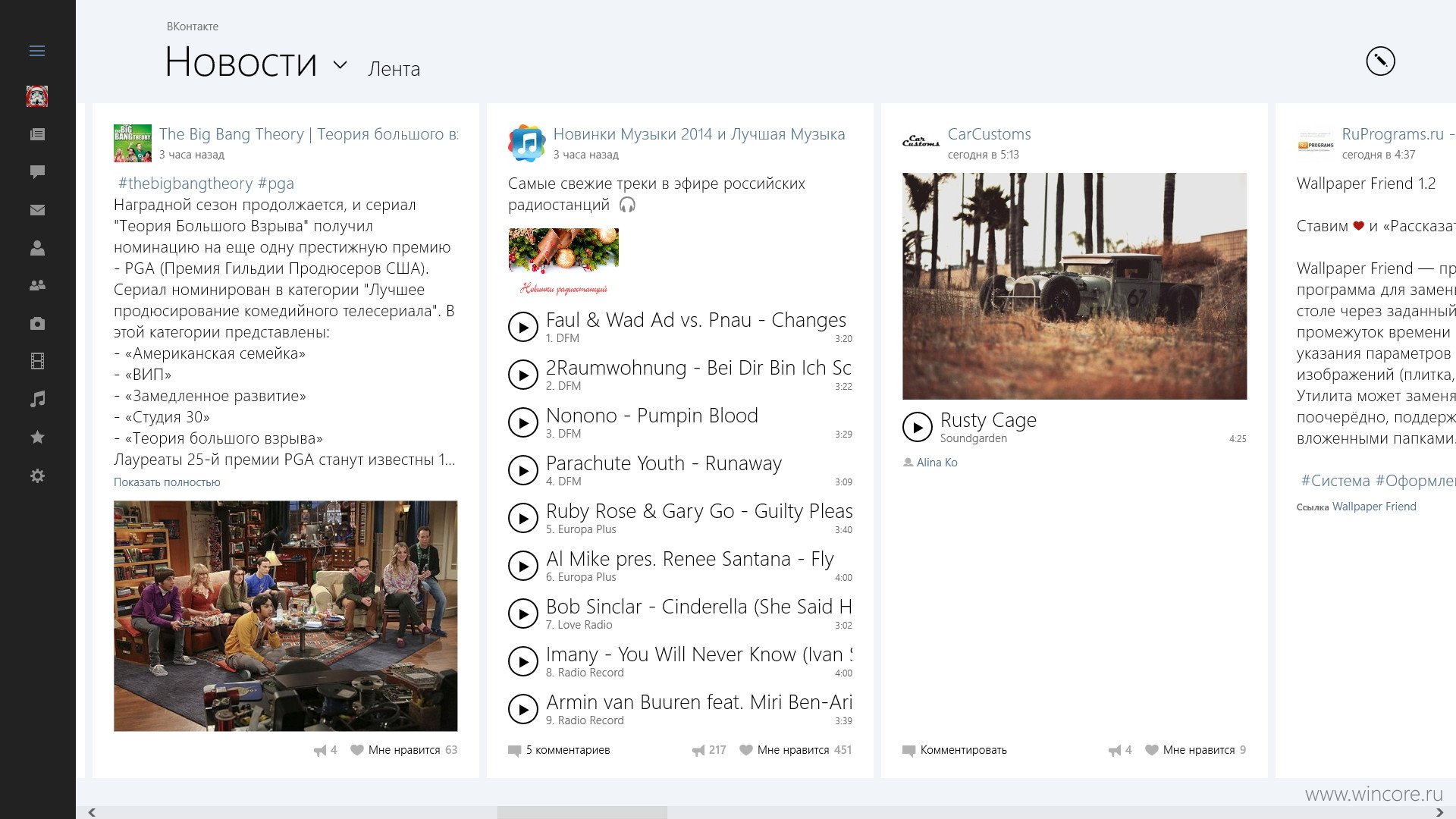Play Parachute Youth - Runaway
This screenshot has width=1456, height=819.
(x=522, y=470)
